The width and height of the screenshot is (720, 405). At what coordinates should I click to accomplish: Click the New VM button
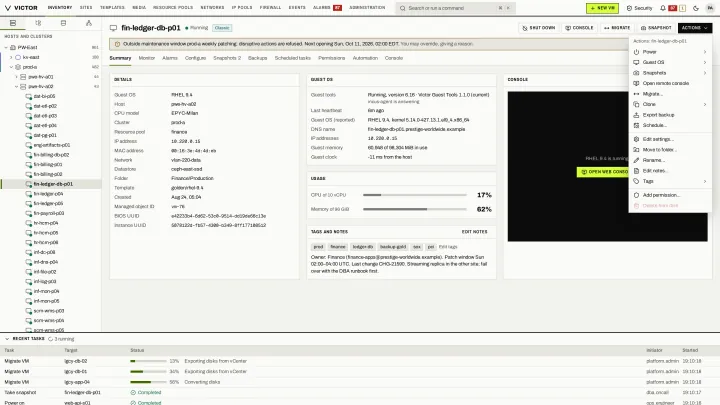pos(602,8)
